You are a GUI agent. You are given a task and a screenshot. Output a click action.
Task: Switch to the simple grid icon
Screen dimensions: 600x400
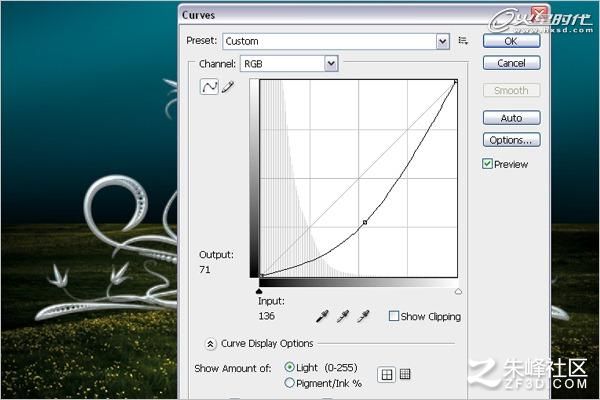pyautogui.click(x=386, y=374)
